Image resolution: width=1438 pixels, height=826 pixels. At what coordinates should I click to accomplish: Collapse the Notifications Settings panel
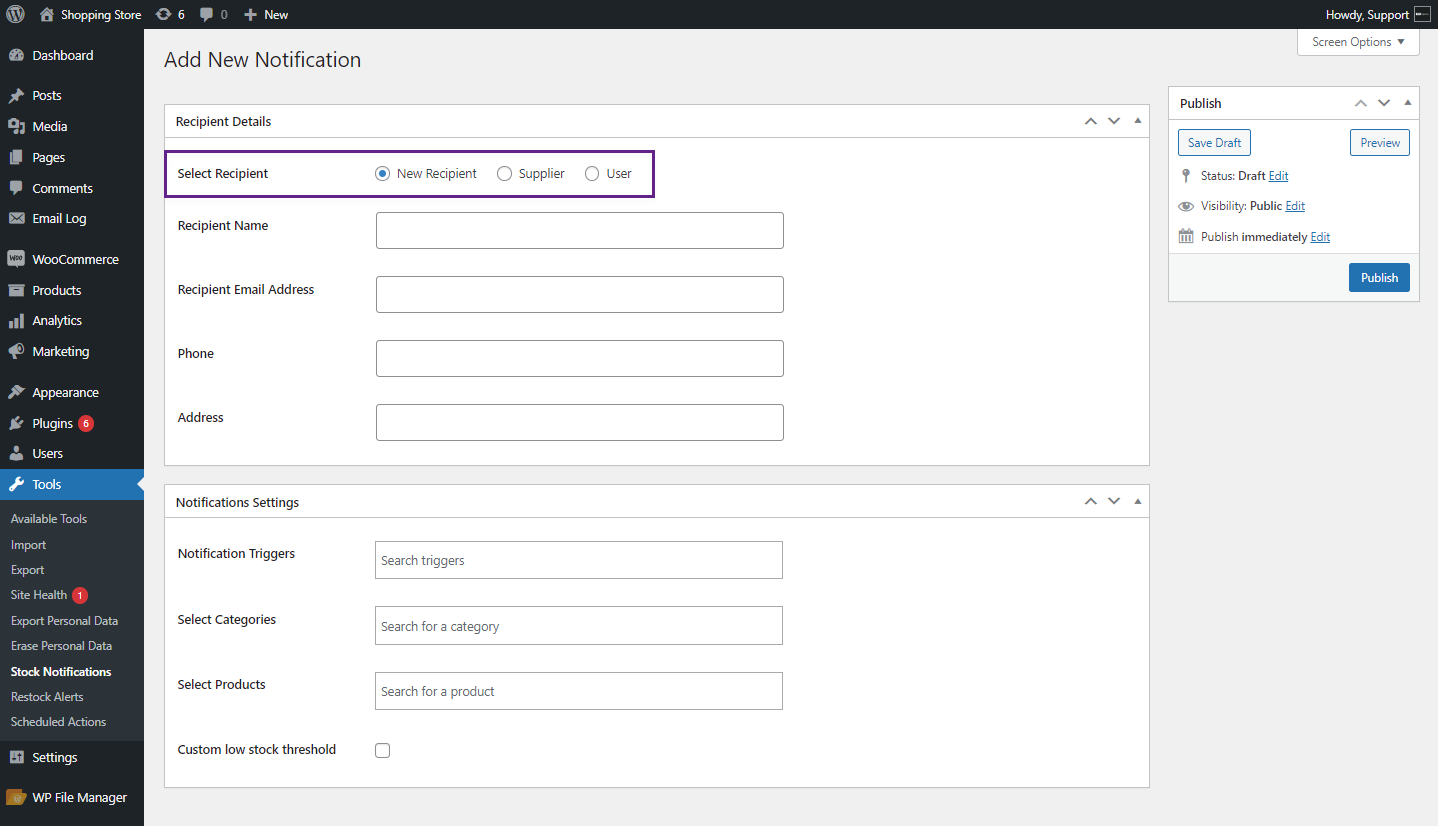[x=1137, y=502]
